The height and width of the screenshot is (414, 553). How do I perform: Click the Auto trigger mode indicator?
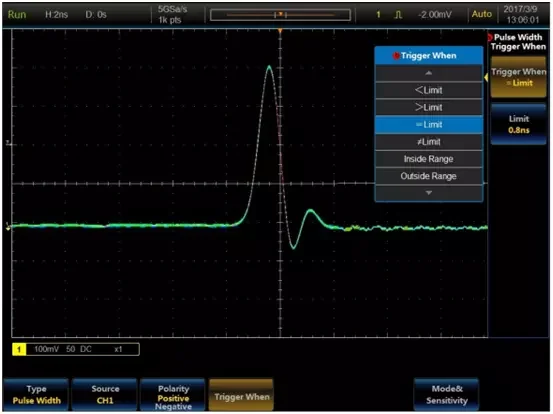point(481,14)
